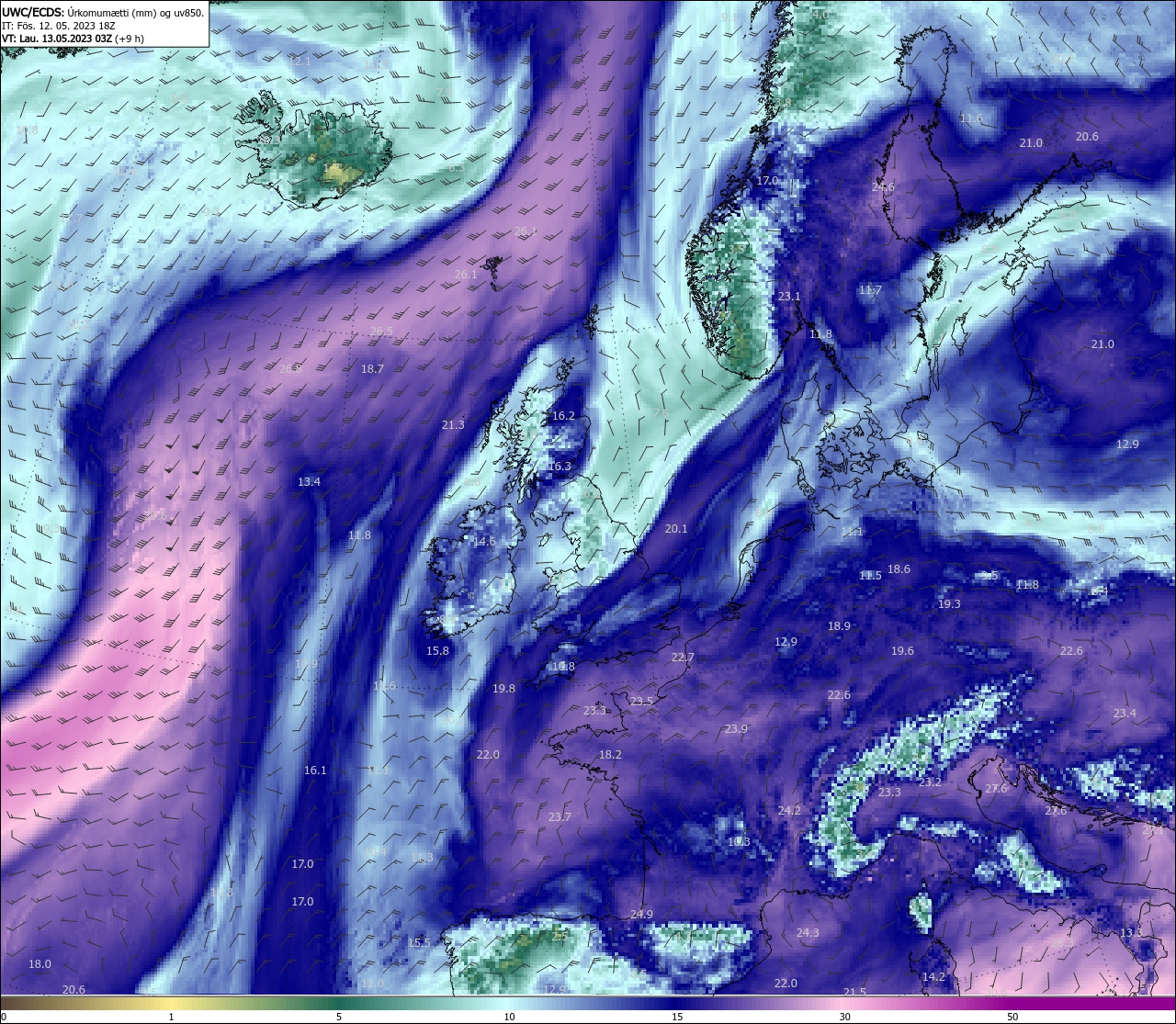Click the 24.9 value near the Pyrenees
This screenshot has width=1176, height=1024.
coord(641,915)
